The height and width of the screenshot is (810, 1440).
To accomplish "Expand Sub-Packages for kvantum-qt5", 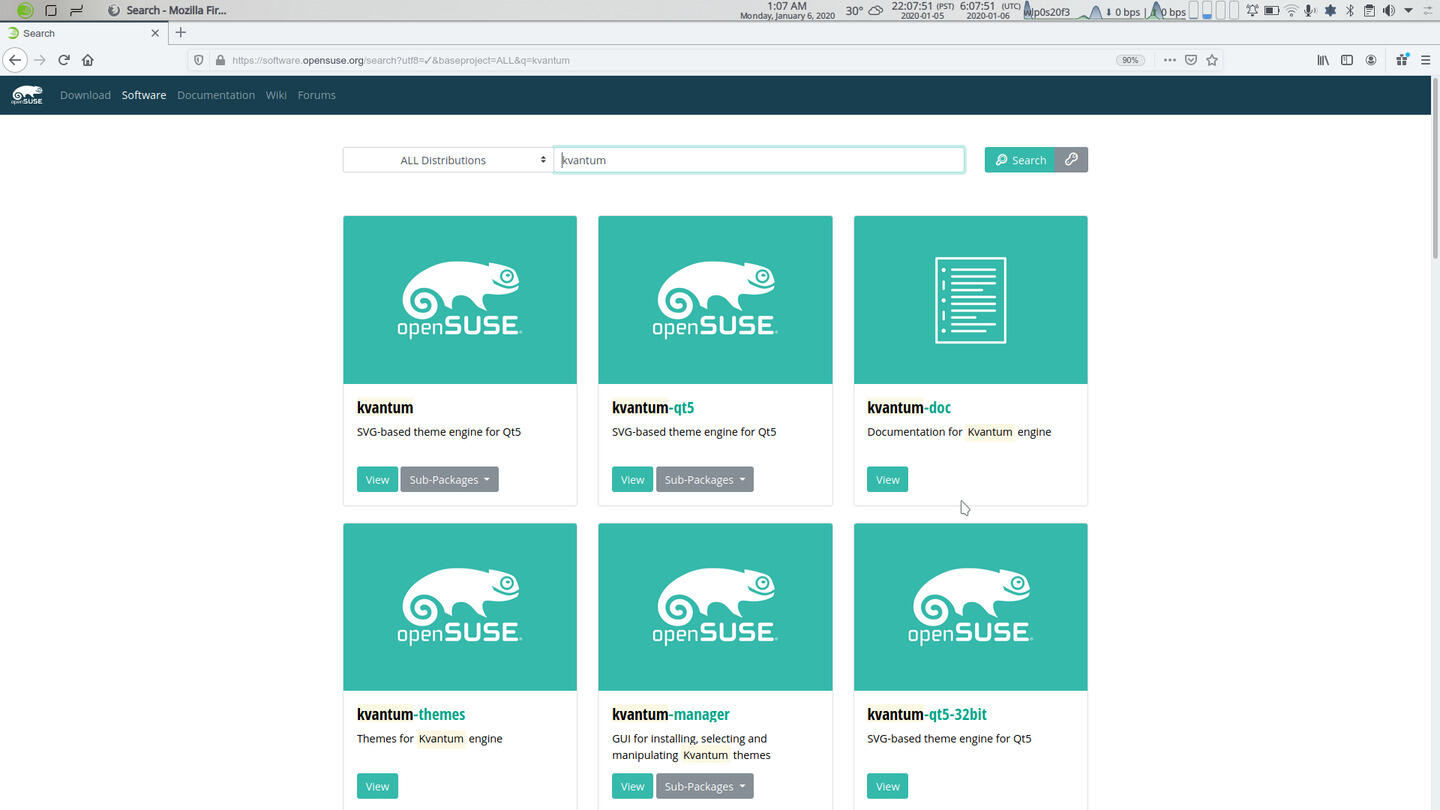I will [705, 480].
